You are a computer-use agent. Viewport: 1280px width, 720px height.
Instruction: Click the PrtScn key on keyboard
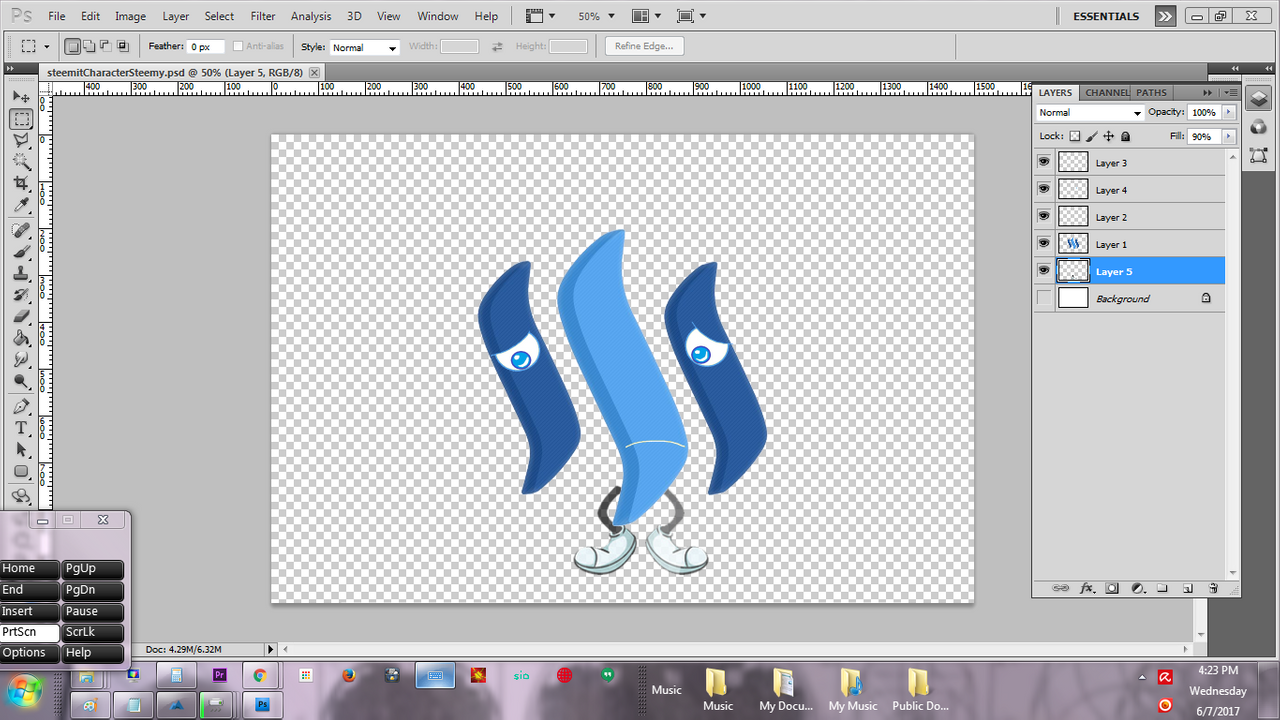pos(30,632)
